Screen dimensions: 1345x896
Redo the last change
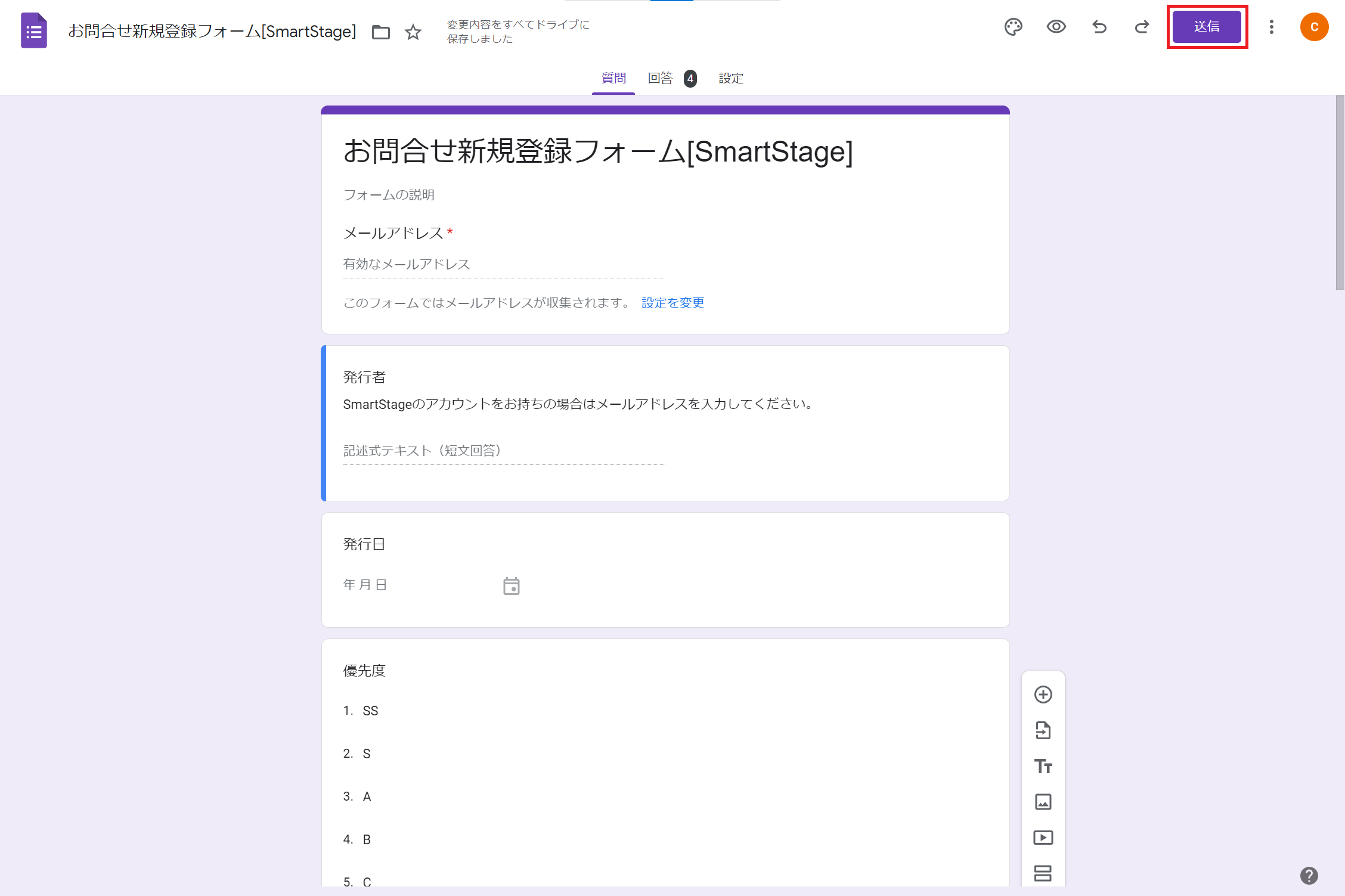pos(1142,27)
